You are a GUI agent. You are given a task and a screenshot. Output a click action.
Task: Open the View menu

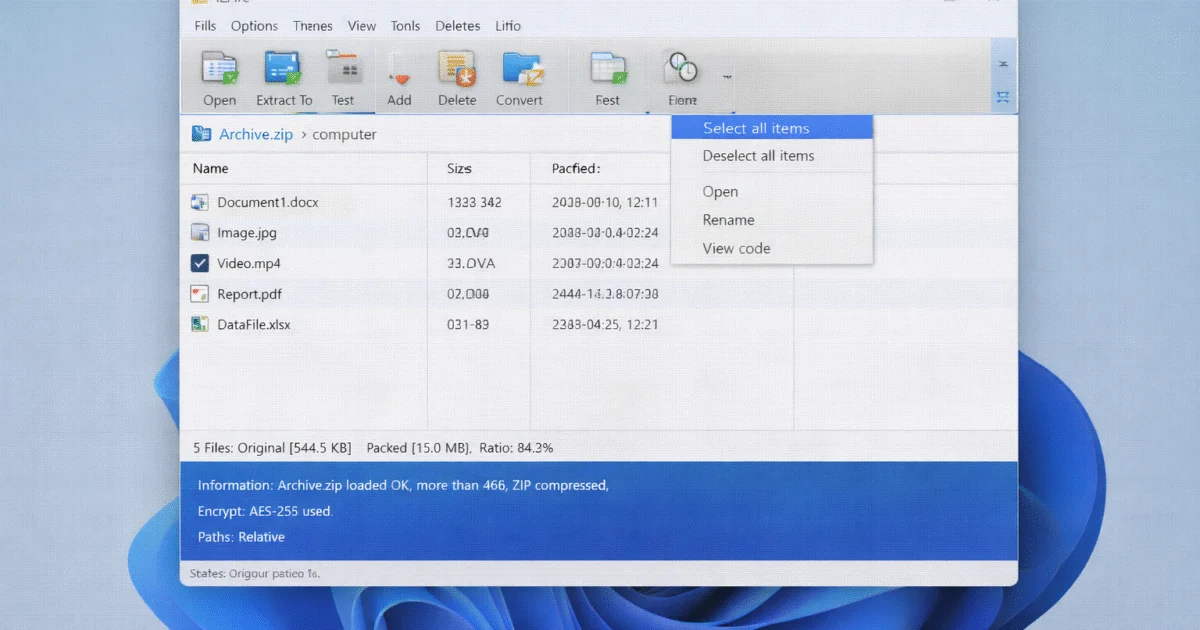pyautogui.click(x=362, y=26)
